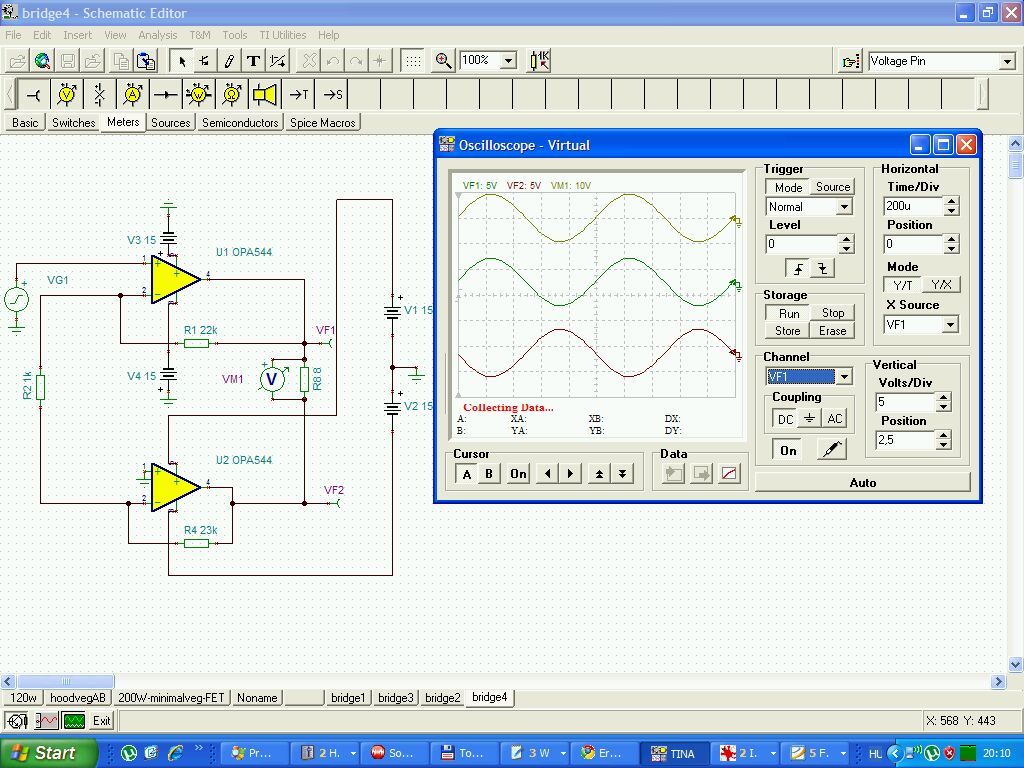Switch to Sources component tab
This screenshot has width=1024, height=768.
(170, 122)
